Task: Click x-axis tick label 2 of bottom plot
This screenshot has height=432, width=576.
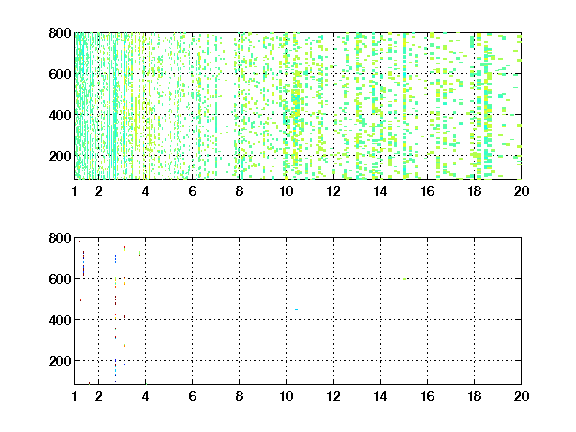Action: pyautogui.click(x=98, y=396)
